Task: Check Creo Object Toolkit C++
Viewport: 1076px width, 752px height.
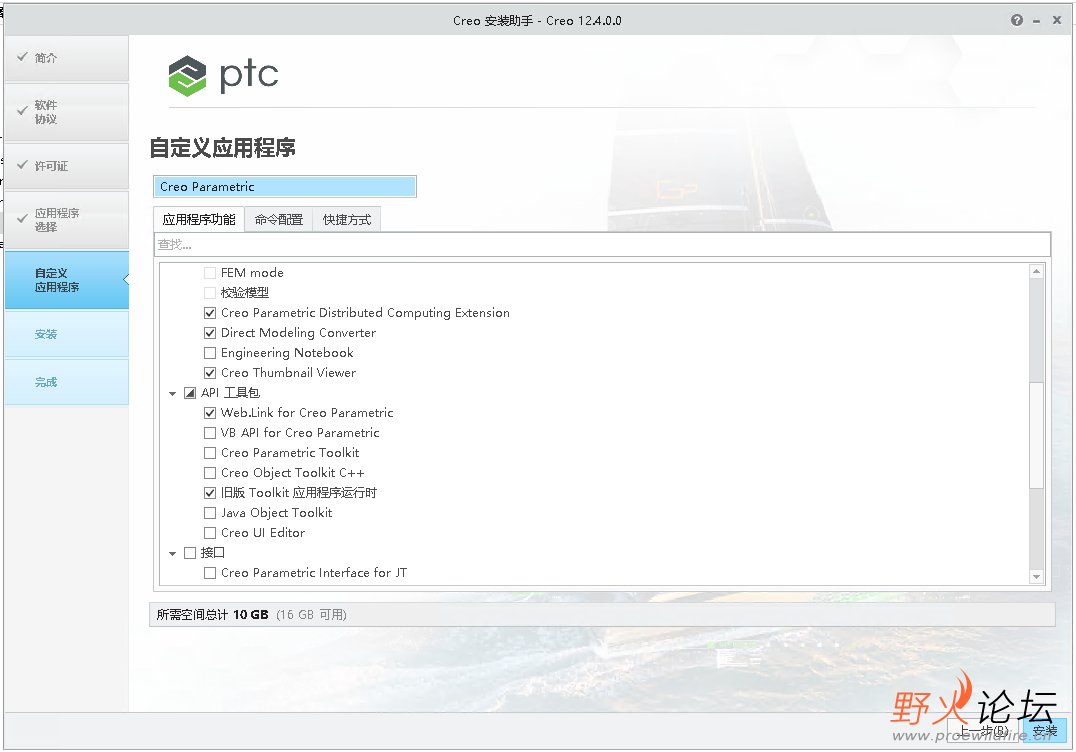Action: click(210, 473)
